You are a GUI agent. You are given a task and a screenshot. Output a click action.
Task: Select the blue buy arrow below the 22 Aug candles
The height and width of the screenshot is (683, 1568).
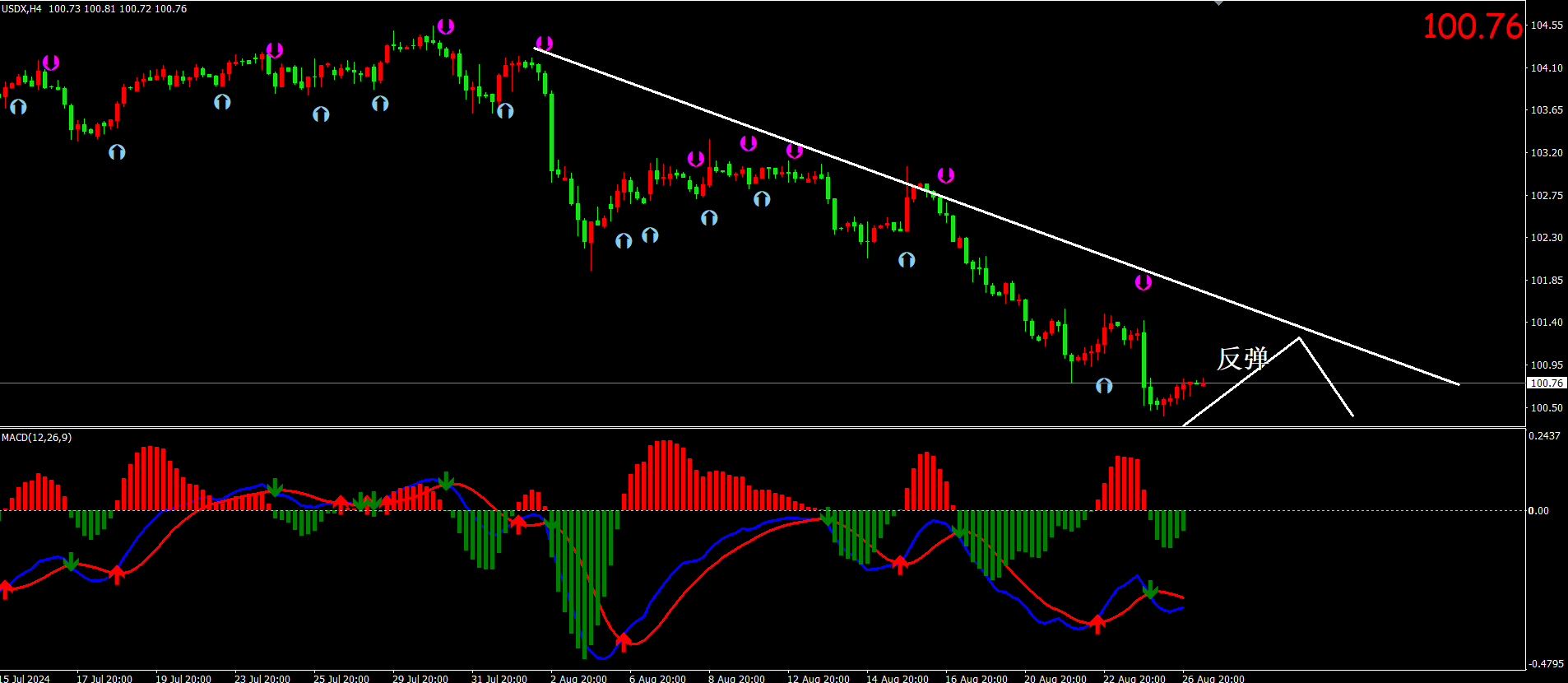click(x=1104, y=385)
